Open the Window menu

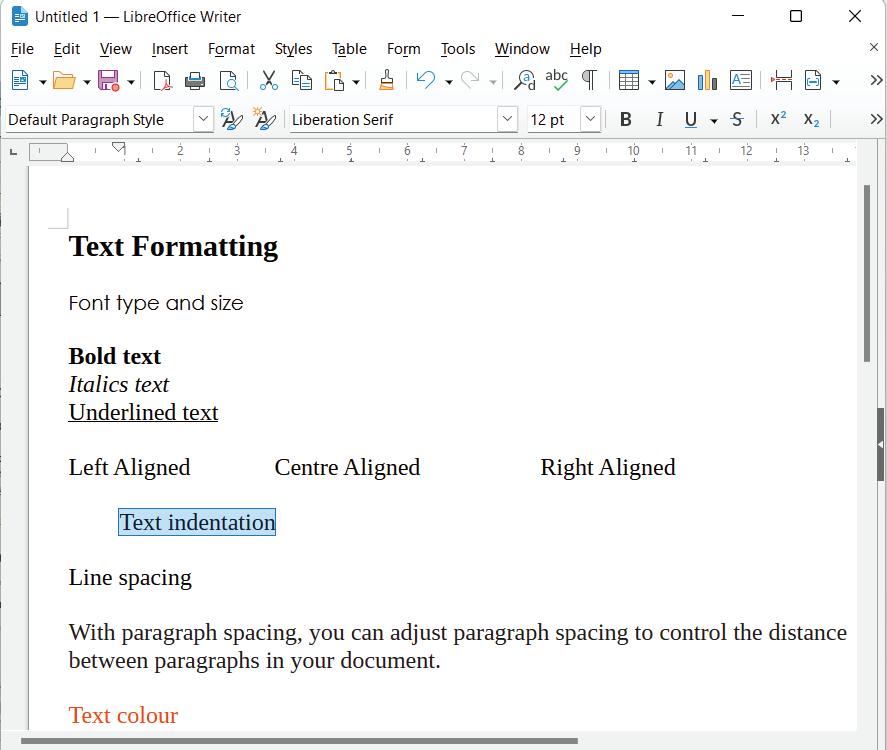point(522,49)
